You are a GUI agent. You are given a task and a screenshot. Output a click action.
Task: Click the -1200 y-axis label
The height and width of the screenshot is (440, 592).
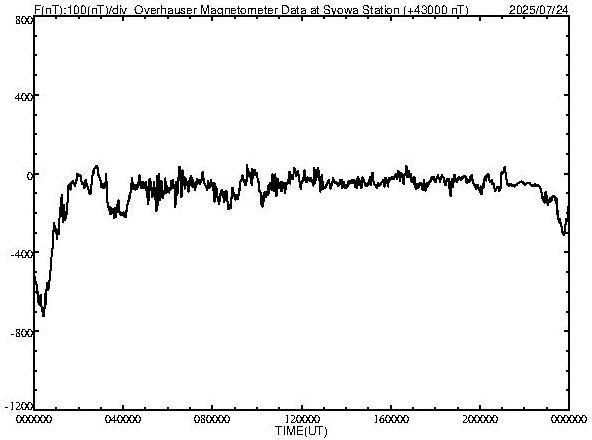coord(19,406)
